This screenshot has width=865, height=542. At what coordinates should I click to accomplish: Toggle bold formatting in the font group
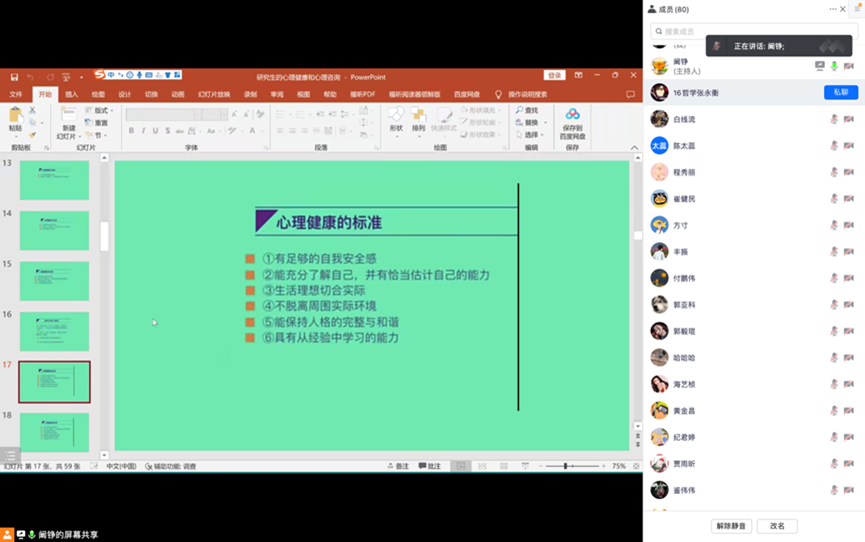click(x=131, y=131)
